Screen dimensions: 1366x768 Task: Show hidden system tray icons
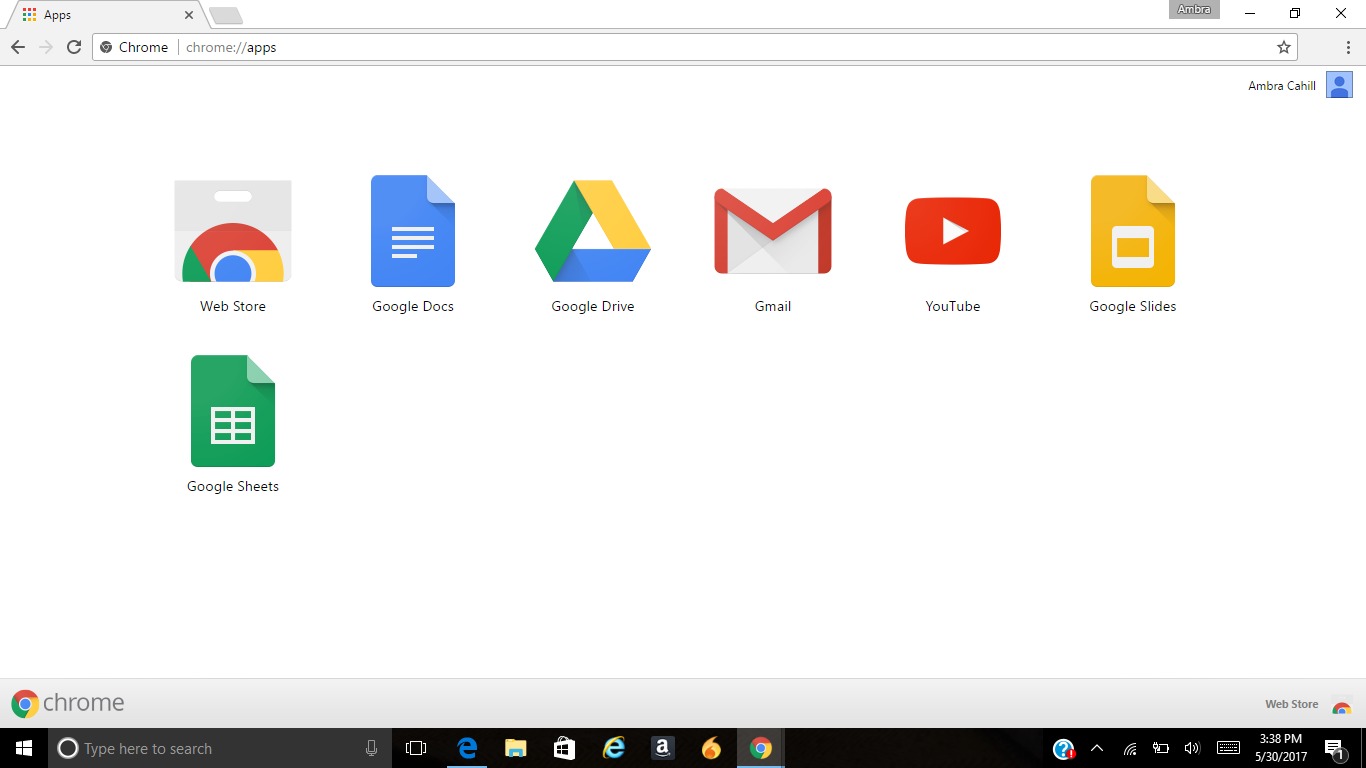tap(1096, 748)
